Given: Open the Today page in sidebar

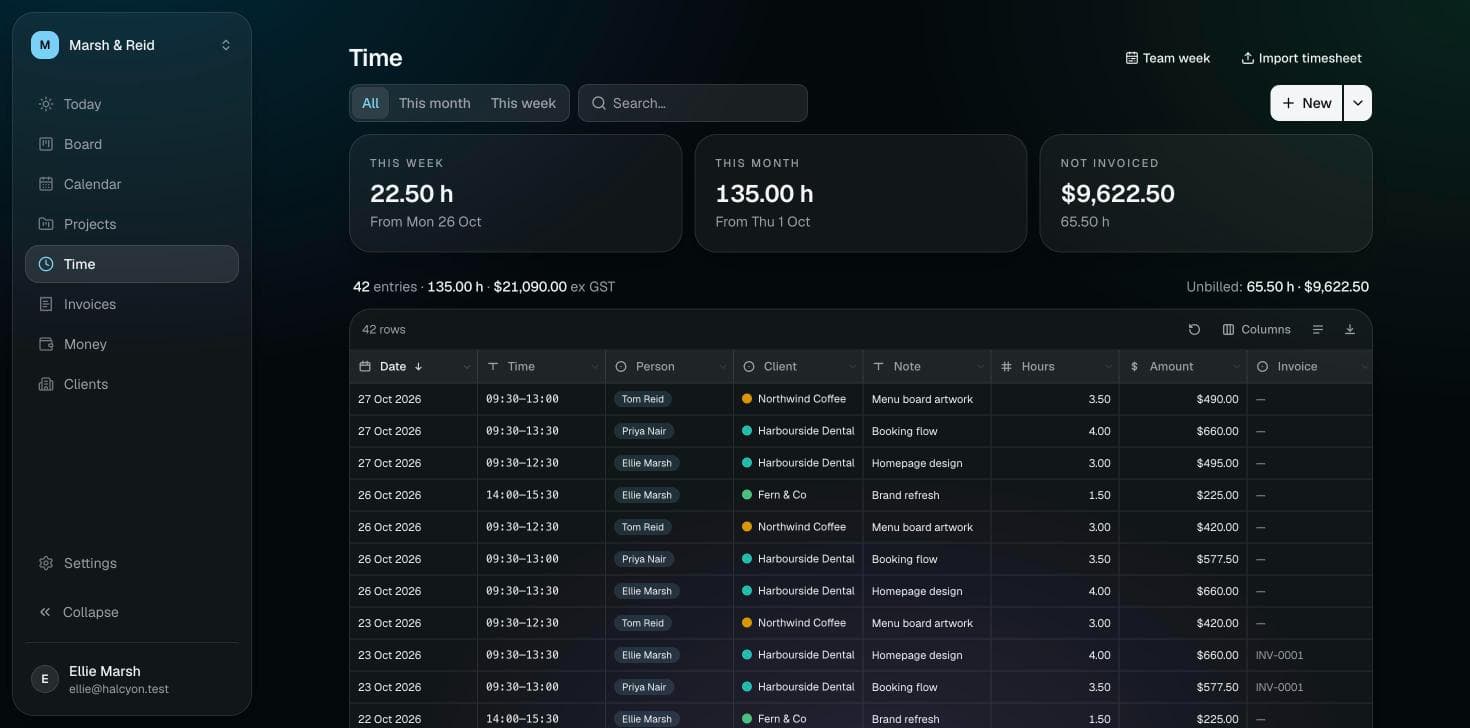Looking at the screenshot, I should point(132,104).
